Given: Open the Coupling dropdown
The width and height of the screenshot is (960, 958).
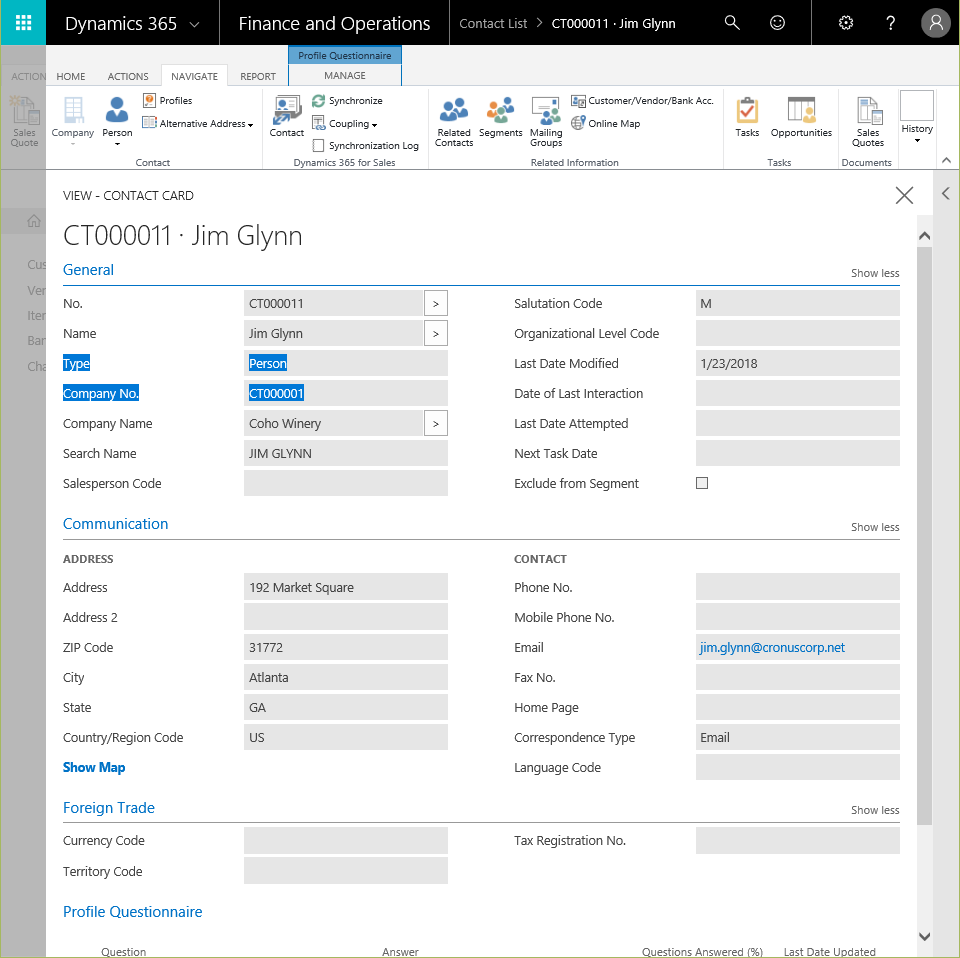Looking at the screenshot, I should click(x=345, y=123).
